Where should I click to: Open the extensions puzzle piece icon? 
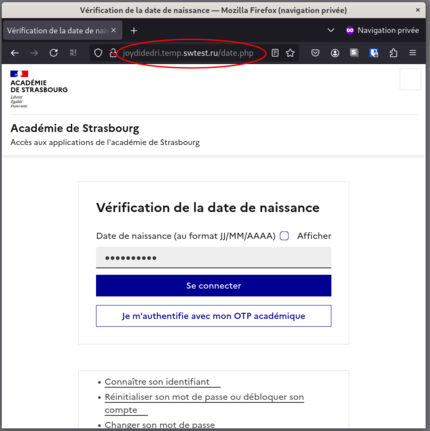tap(393, 53)
